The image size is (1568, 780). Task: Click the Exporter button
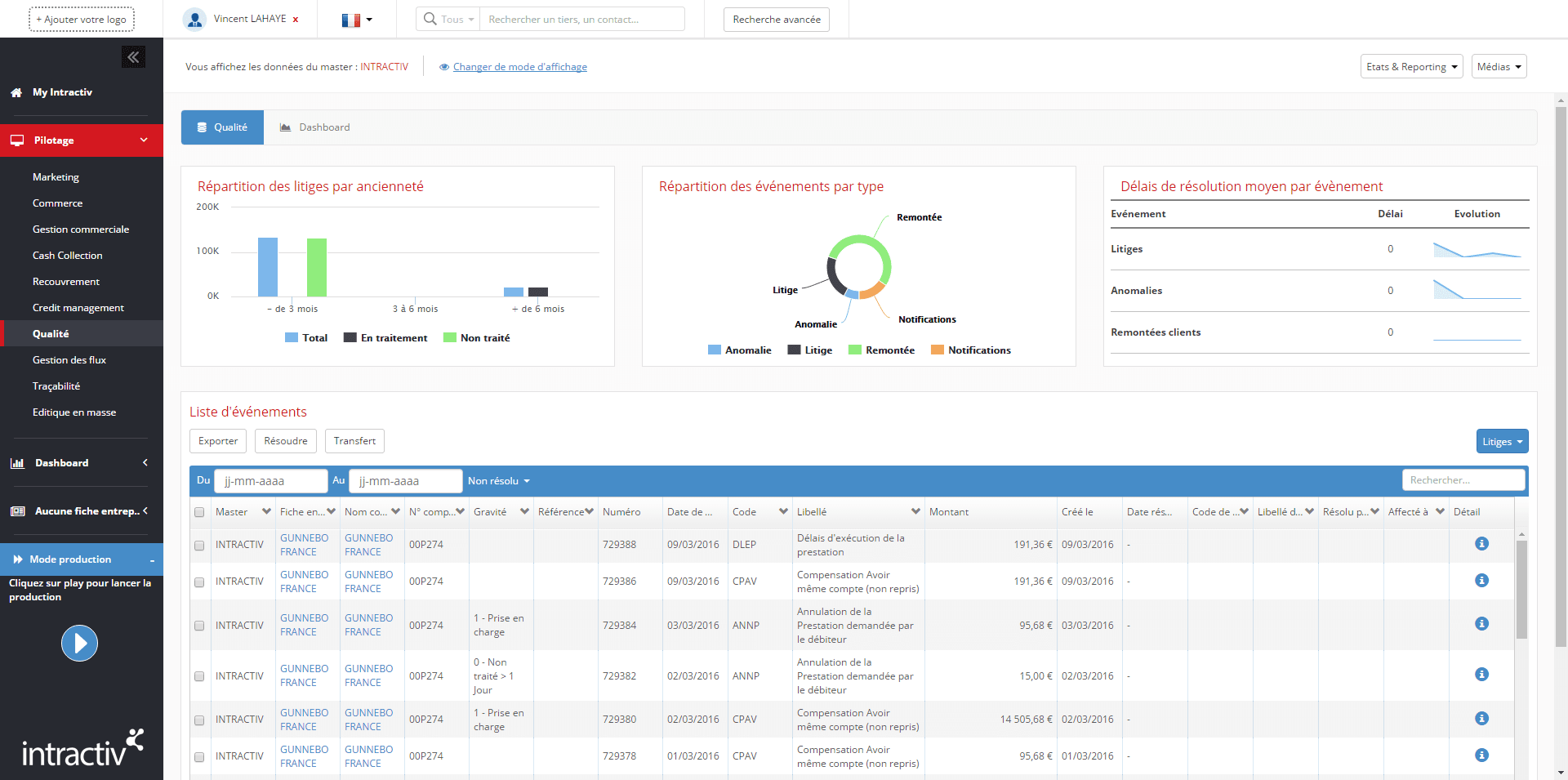coord(218,441)
